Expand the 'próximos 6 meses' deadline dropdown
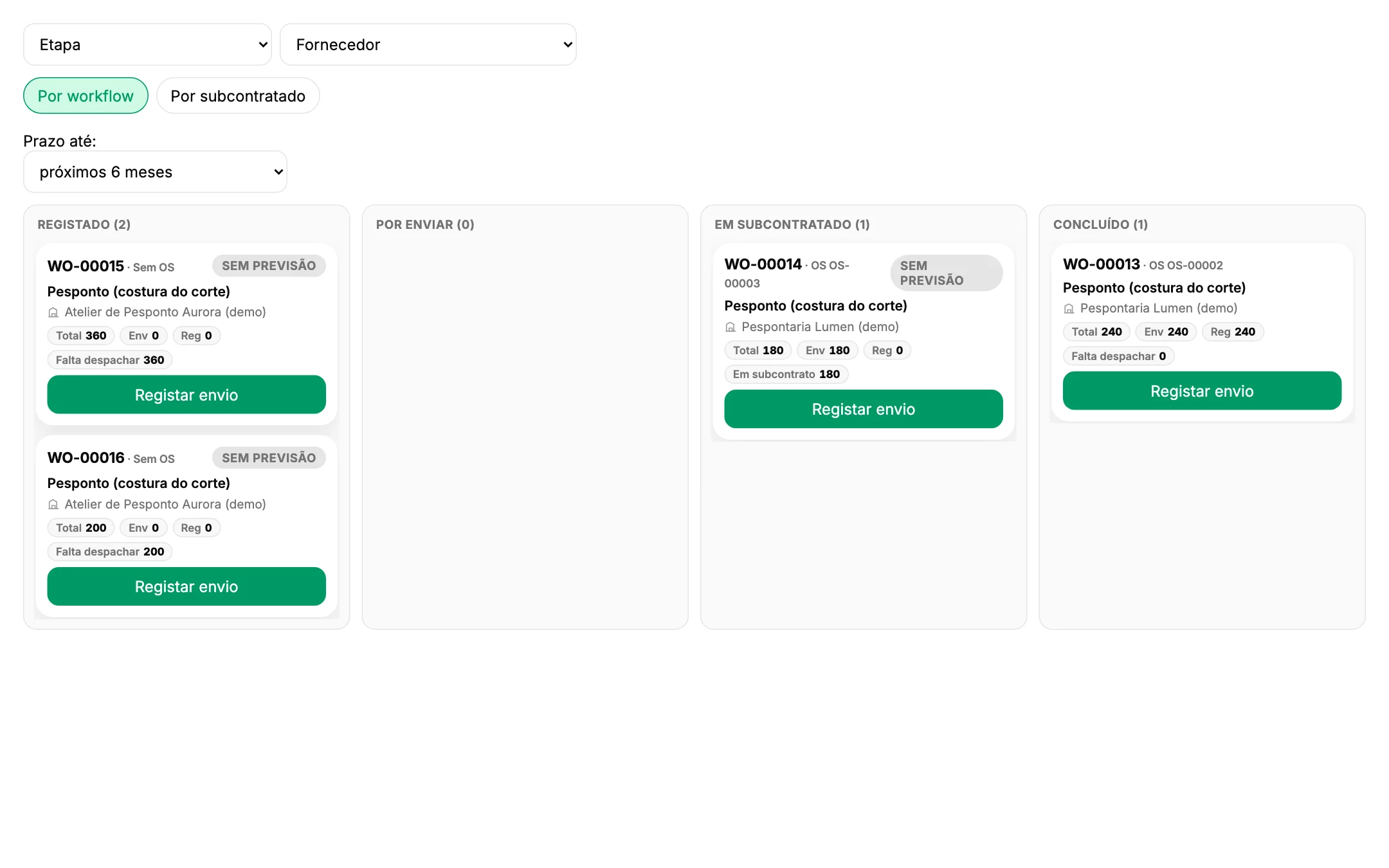This screenshot has width=1389, height=868. pos(155,172)
